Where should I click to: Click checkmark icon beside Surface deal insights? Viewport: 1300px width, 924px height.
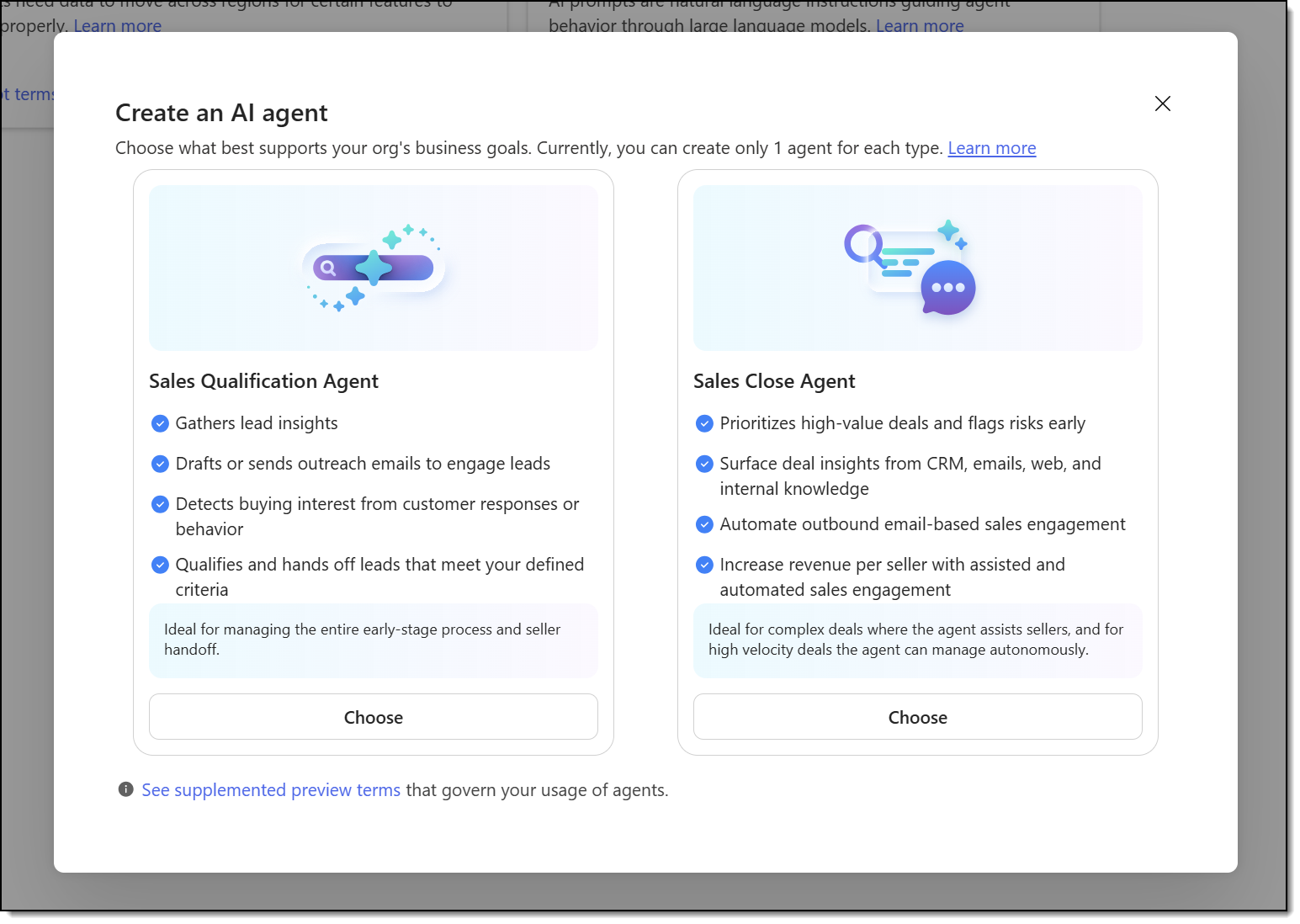click(704, 464)
